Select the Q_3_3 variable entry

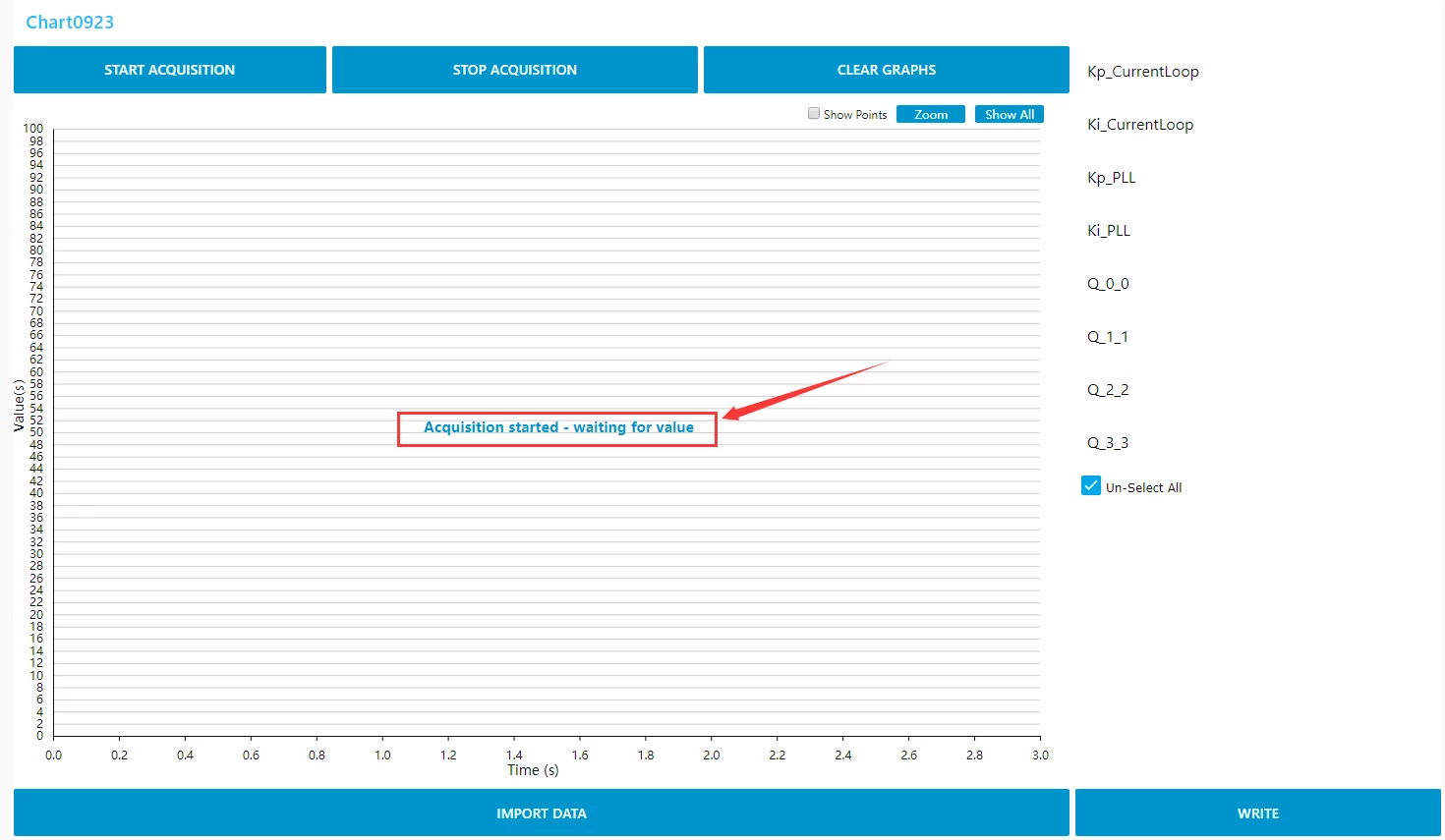point(1108,443)
